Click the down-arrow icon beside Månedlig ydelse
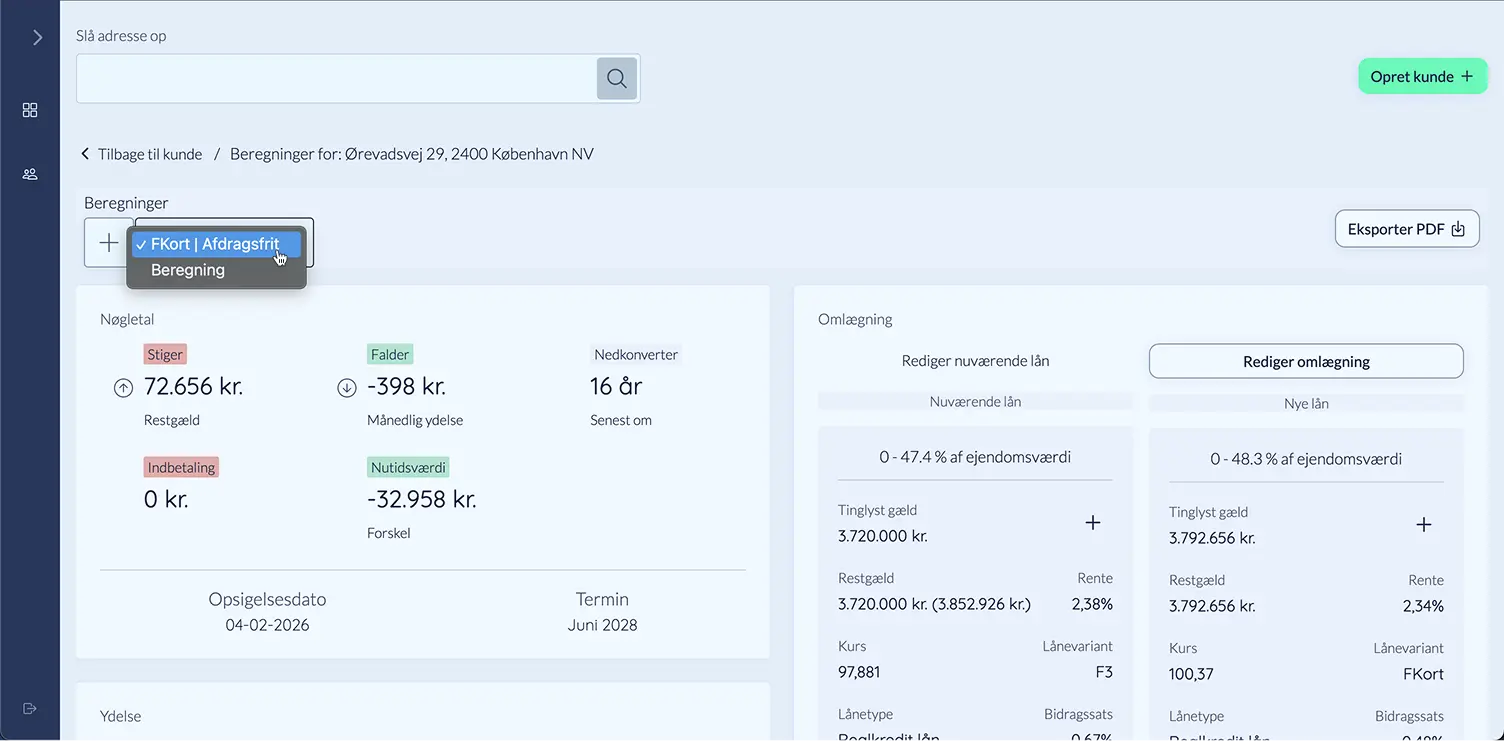Viewport: 1504px width, 741px height. tap(347, 389)
